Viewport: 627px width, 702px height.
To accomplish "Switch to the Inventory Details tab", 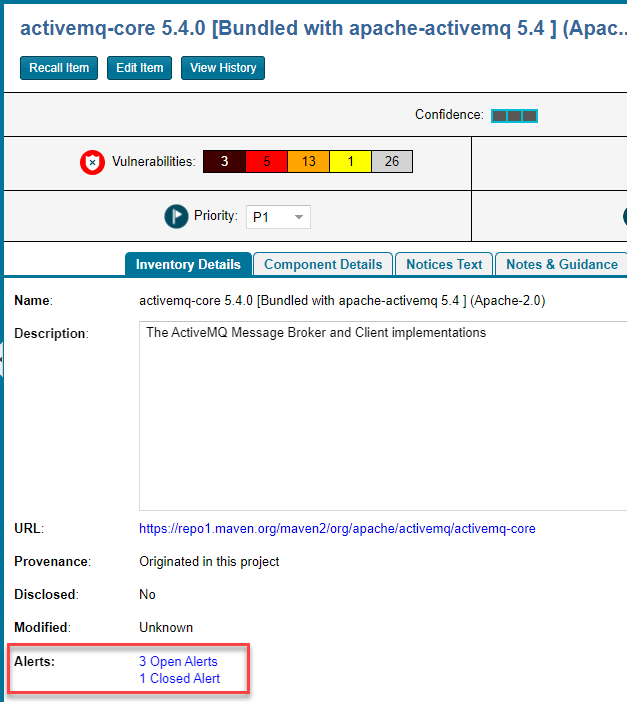I will (188, 265).
